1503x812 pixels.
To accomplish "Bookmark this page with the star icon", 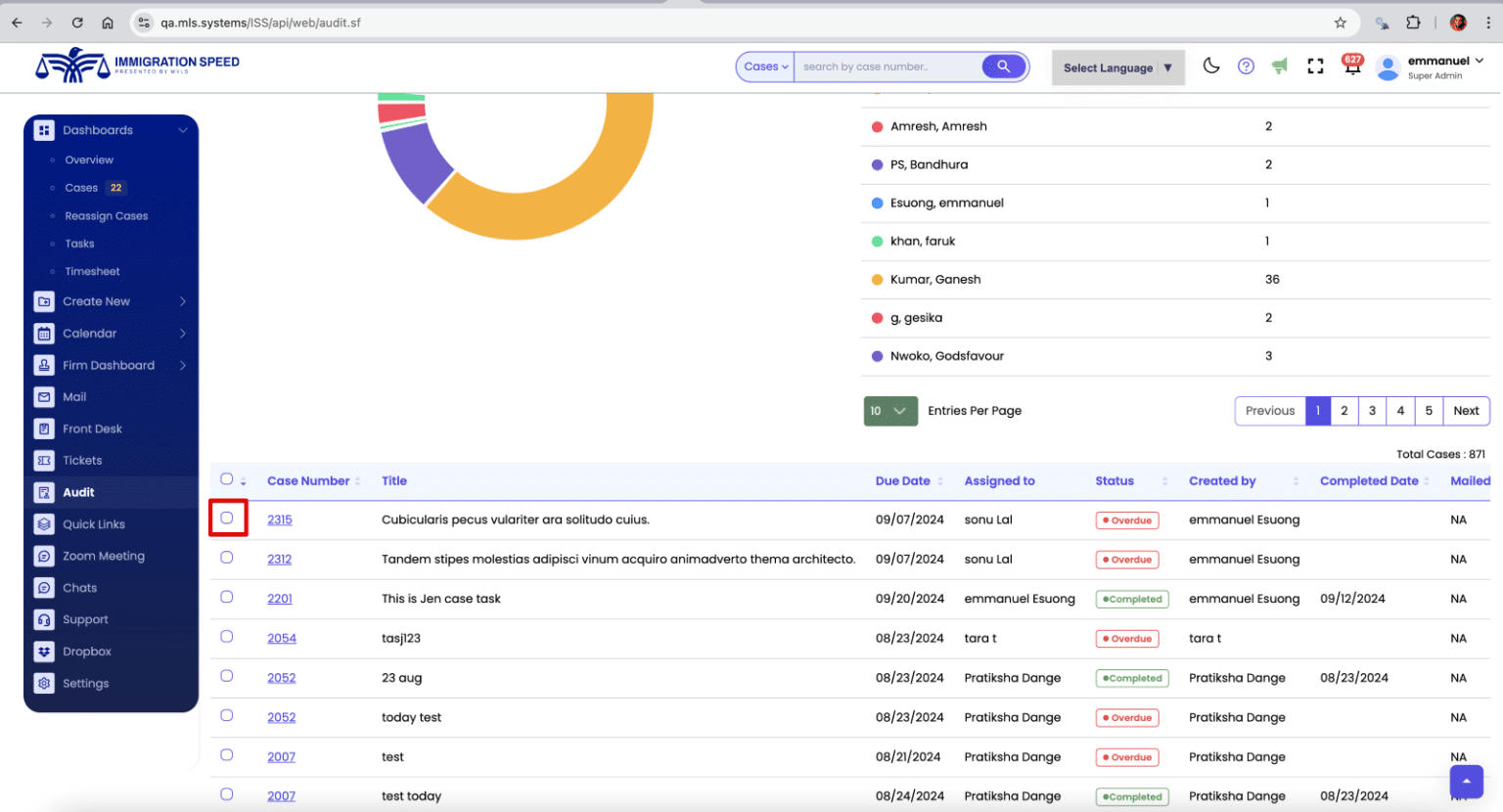I will tap(1341, 23).
